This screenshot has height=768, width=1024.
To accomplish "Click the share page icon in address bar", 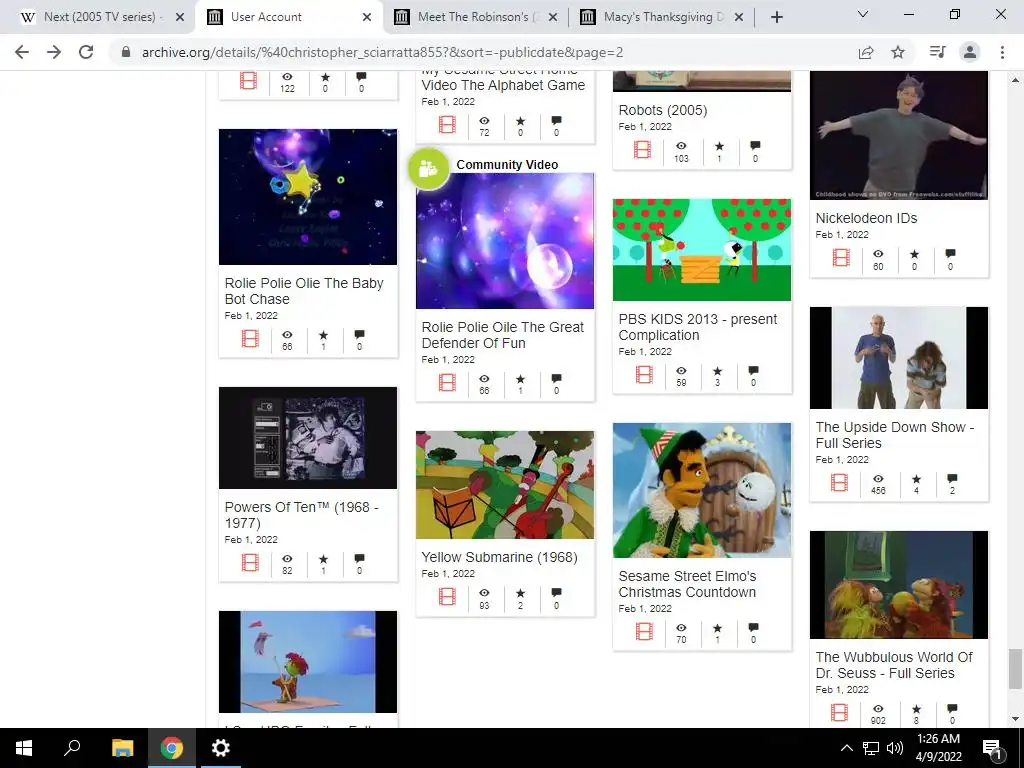I will pos(866,52).
